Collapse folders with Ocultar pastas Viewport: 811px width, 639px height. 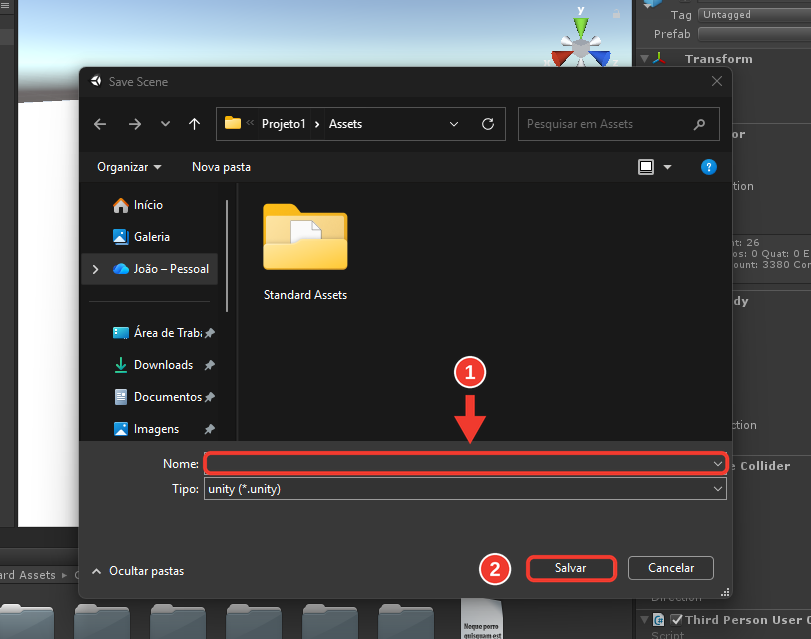click(138, 571)
